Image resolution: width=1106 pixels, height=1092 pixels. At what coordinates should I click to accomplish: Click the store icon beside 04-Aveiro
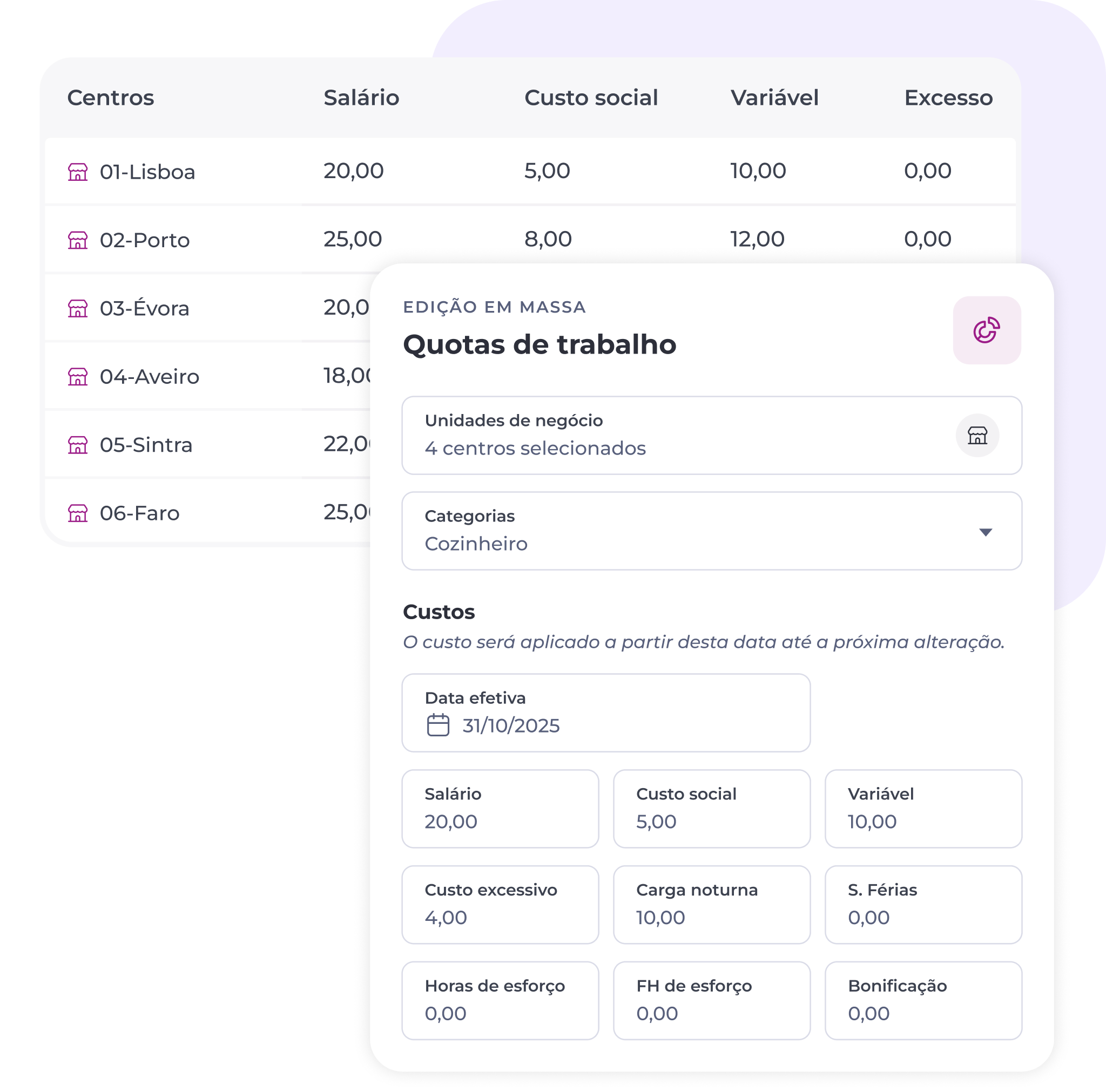tap(78, 377)
